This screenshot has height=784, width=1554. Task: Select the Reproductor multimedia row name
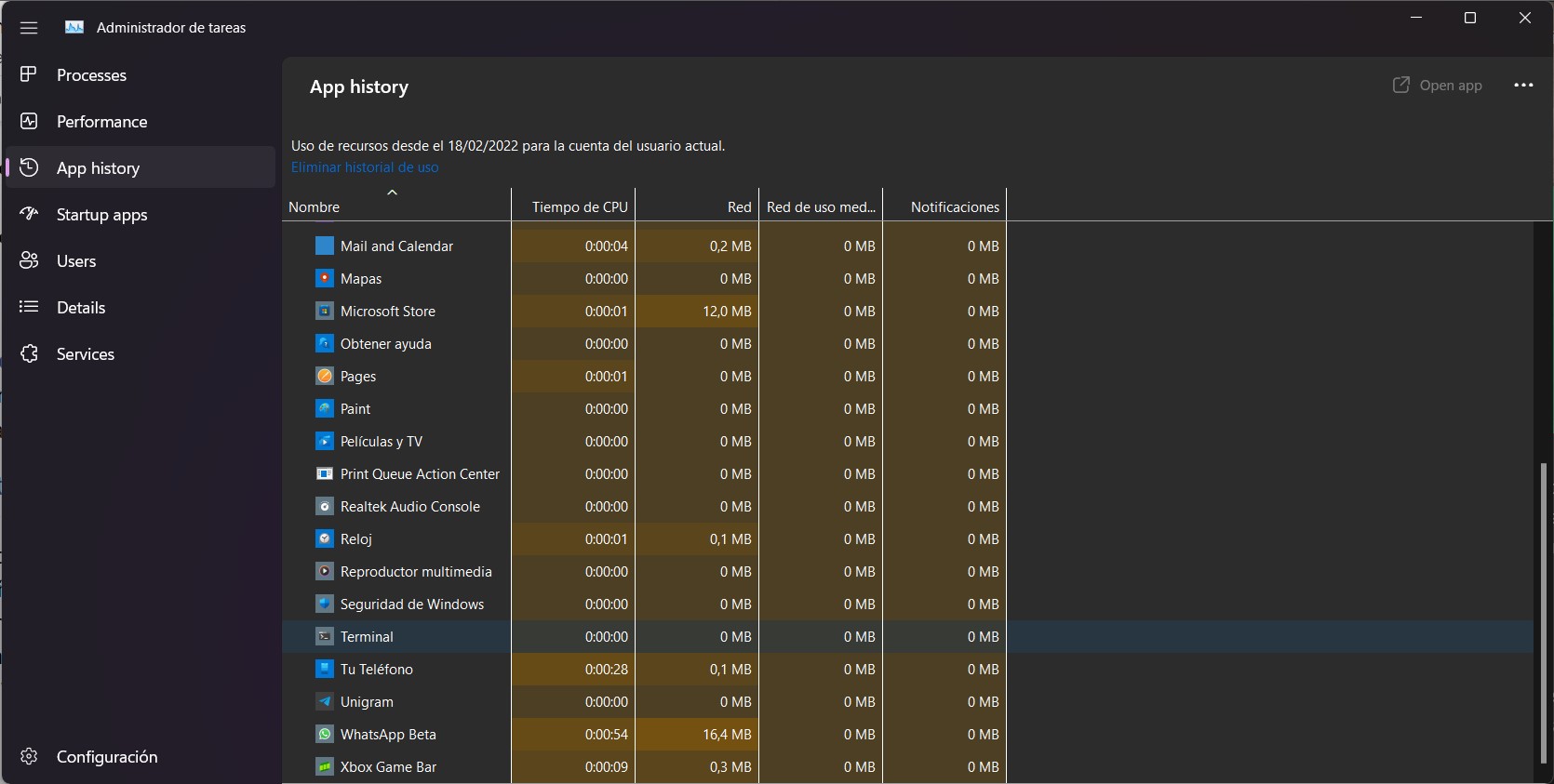coord(416,572)
